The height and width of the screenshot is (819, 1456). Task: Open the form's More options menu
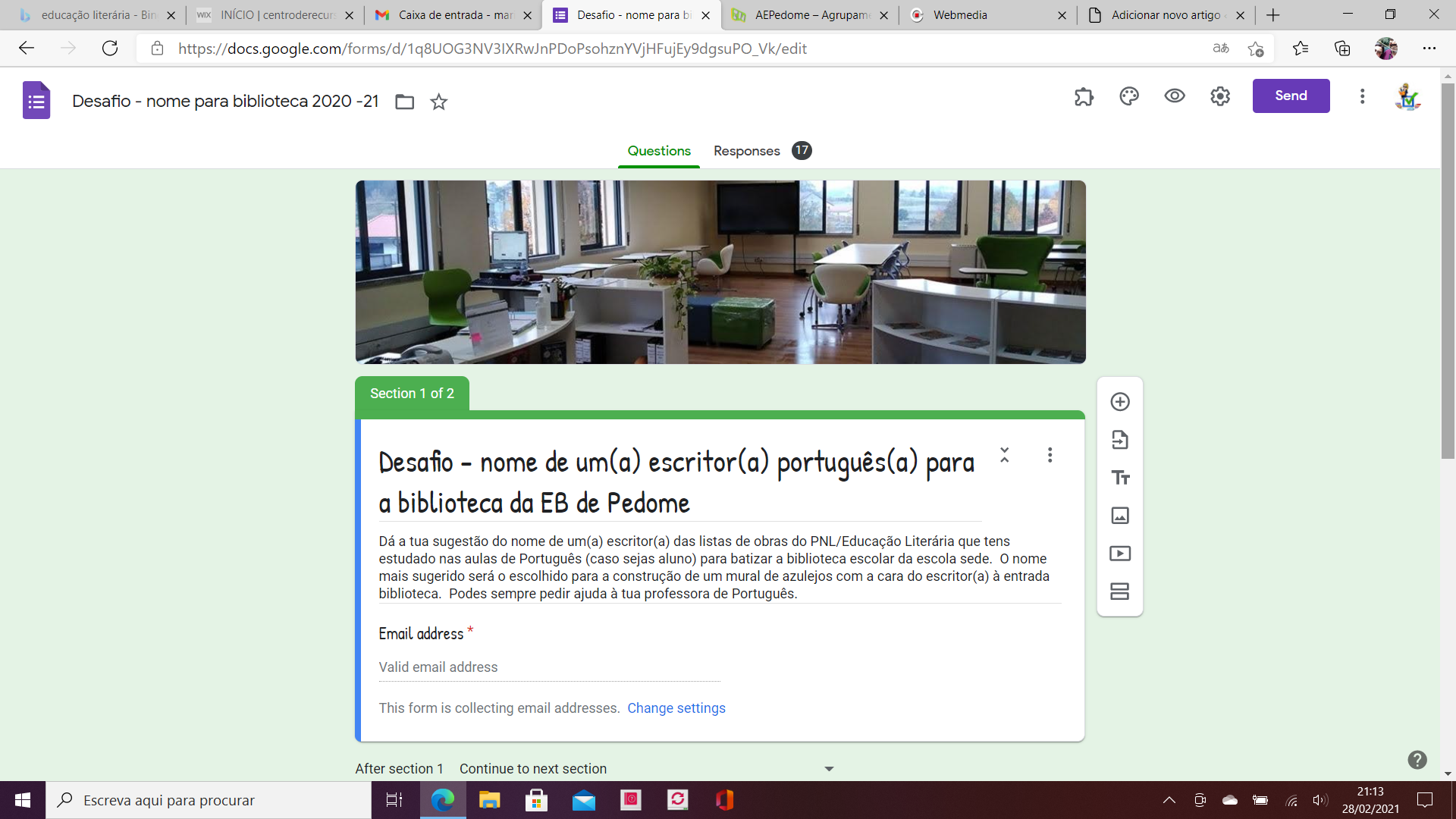coord(1362,96)
